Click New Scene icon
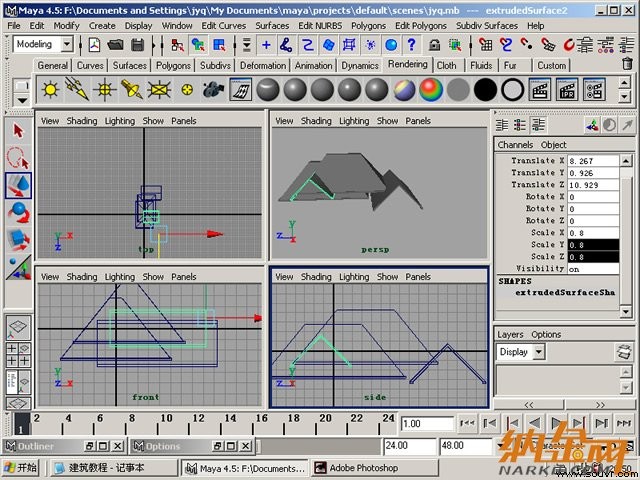 click(94, 44)
